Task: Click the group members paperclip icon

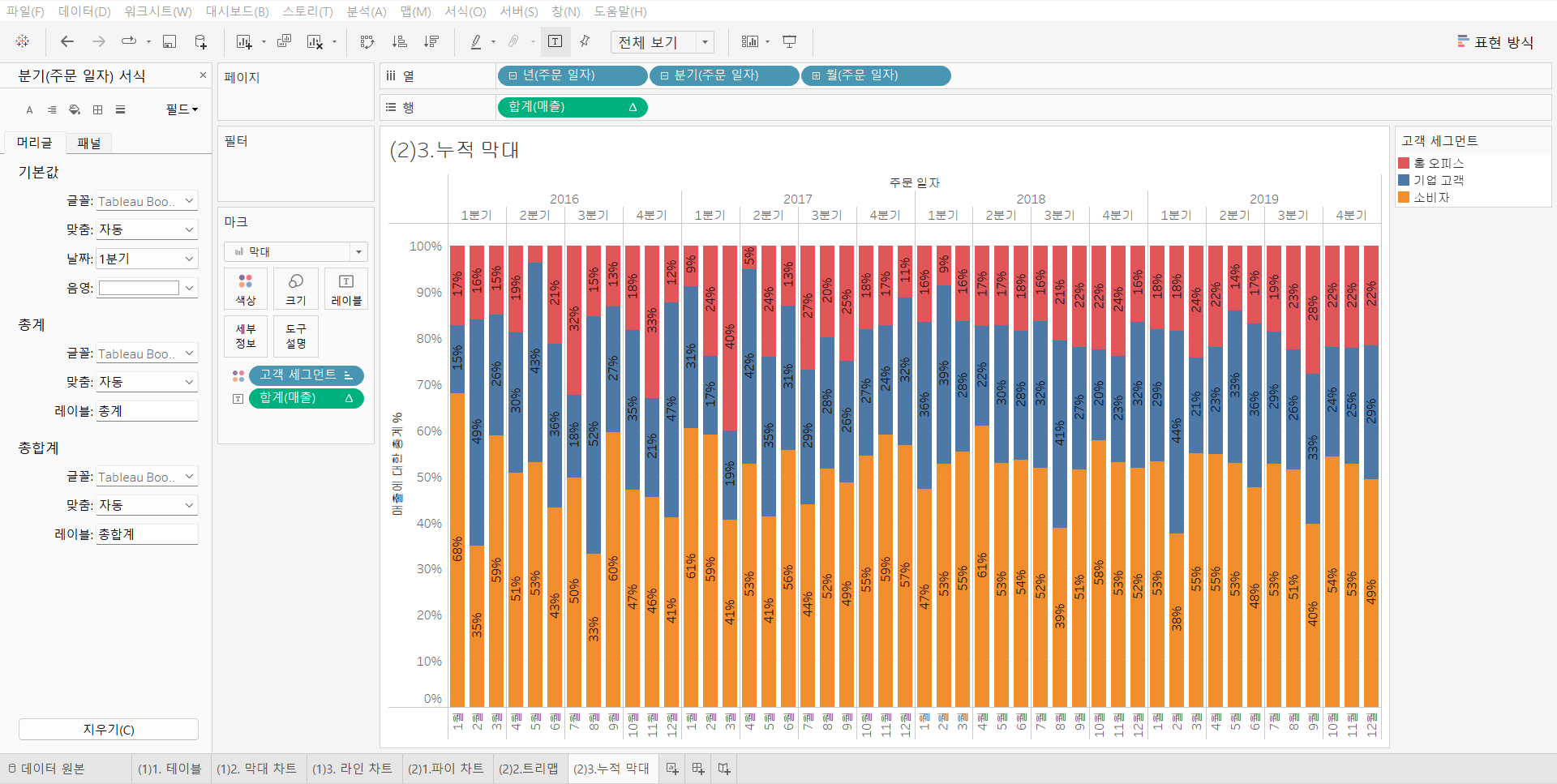Action: coord(513,41)
